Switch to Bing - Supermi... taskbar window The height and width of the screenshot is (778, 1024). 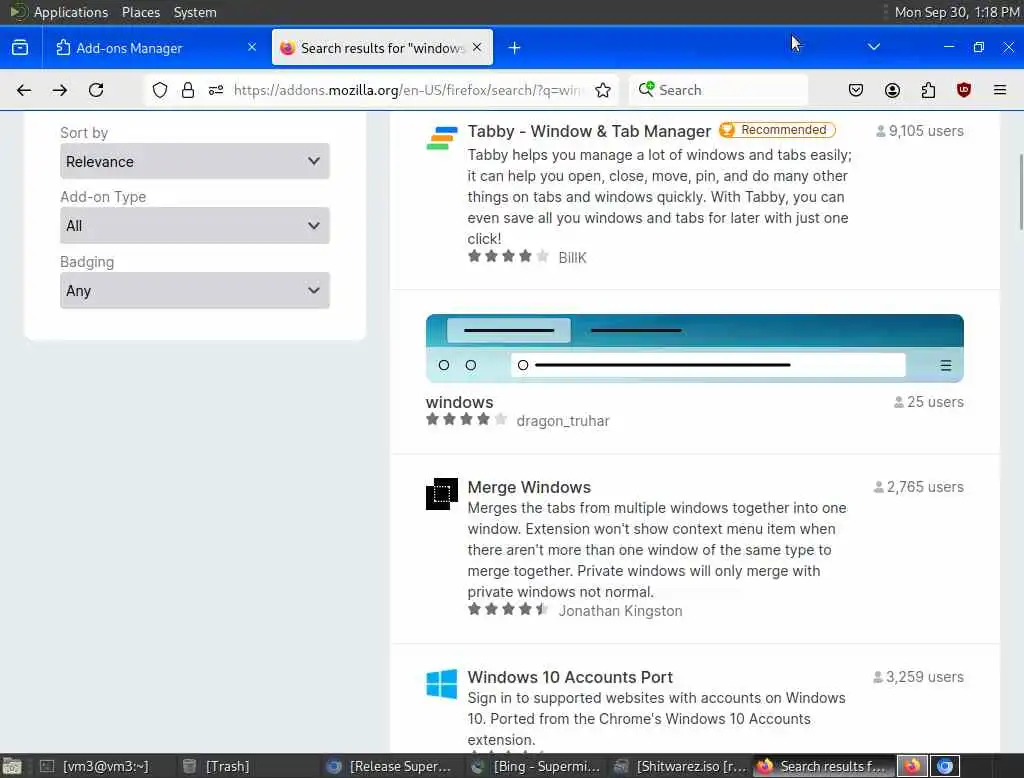coord(537,766)
